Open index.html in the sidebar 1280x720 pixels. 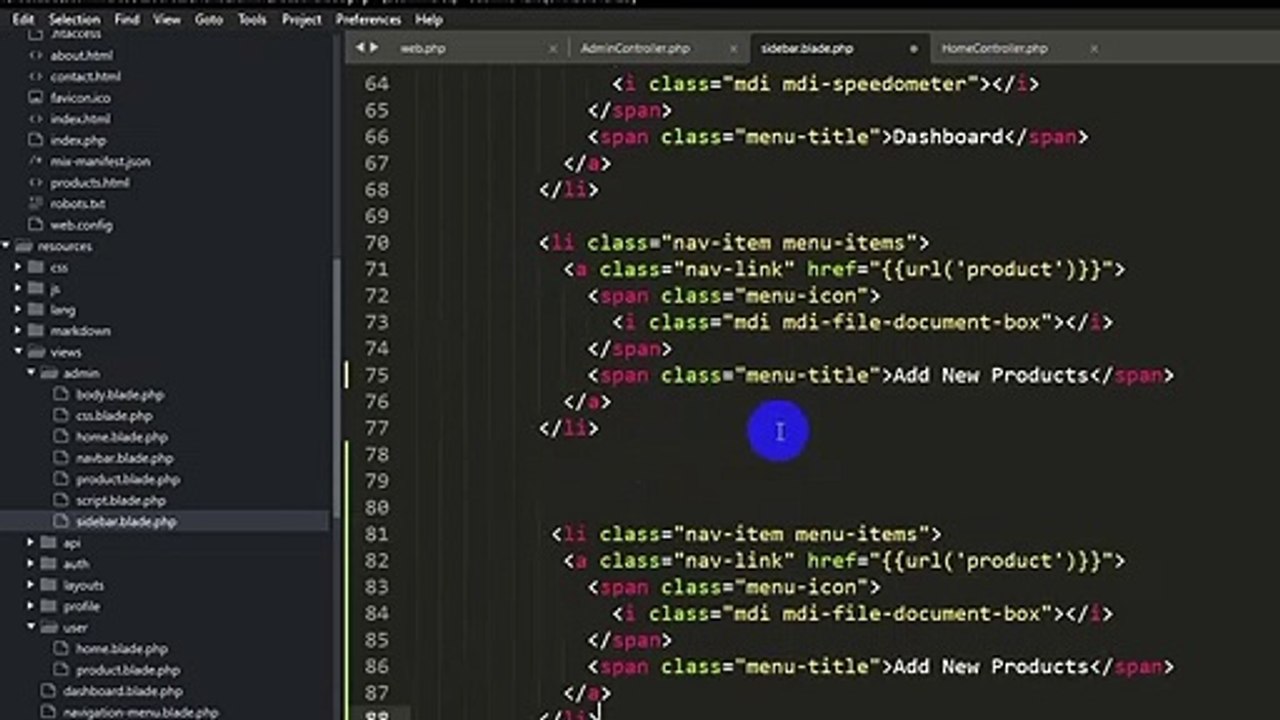point(80,119)
